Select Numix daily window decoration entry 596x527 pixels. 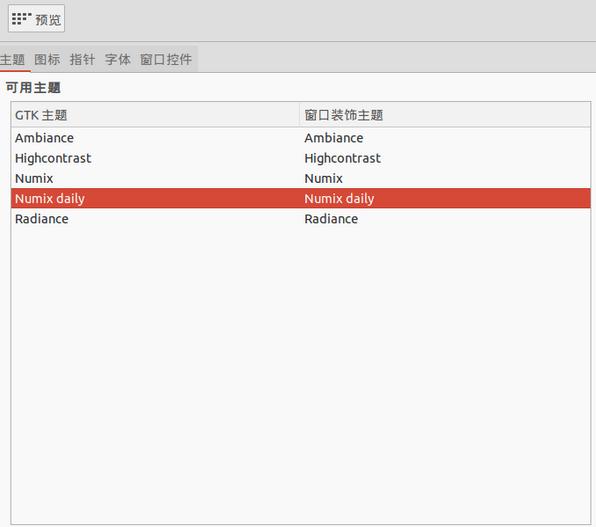coord(339,198)
